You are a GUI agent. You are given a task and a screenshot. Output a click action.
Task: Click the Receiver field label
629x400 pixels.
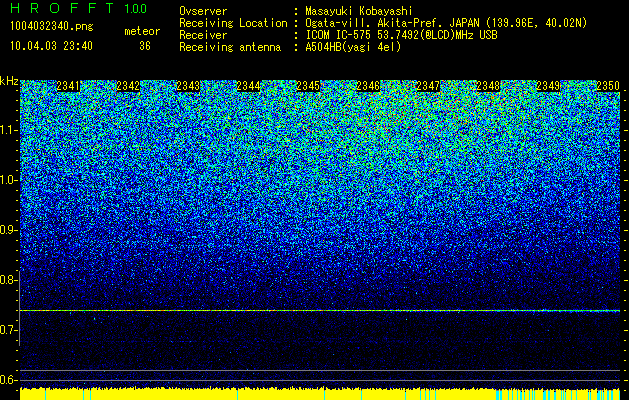203,35
